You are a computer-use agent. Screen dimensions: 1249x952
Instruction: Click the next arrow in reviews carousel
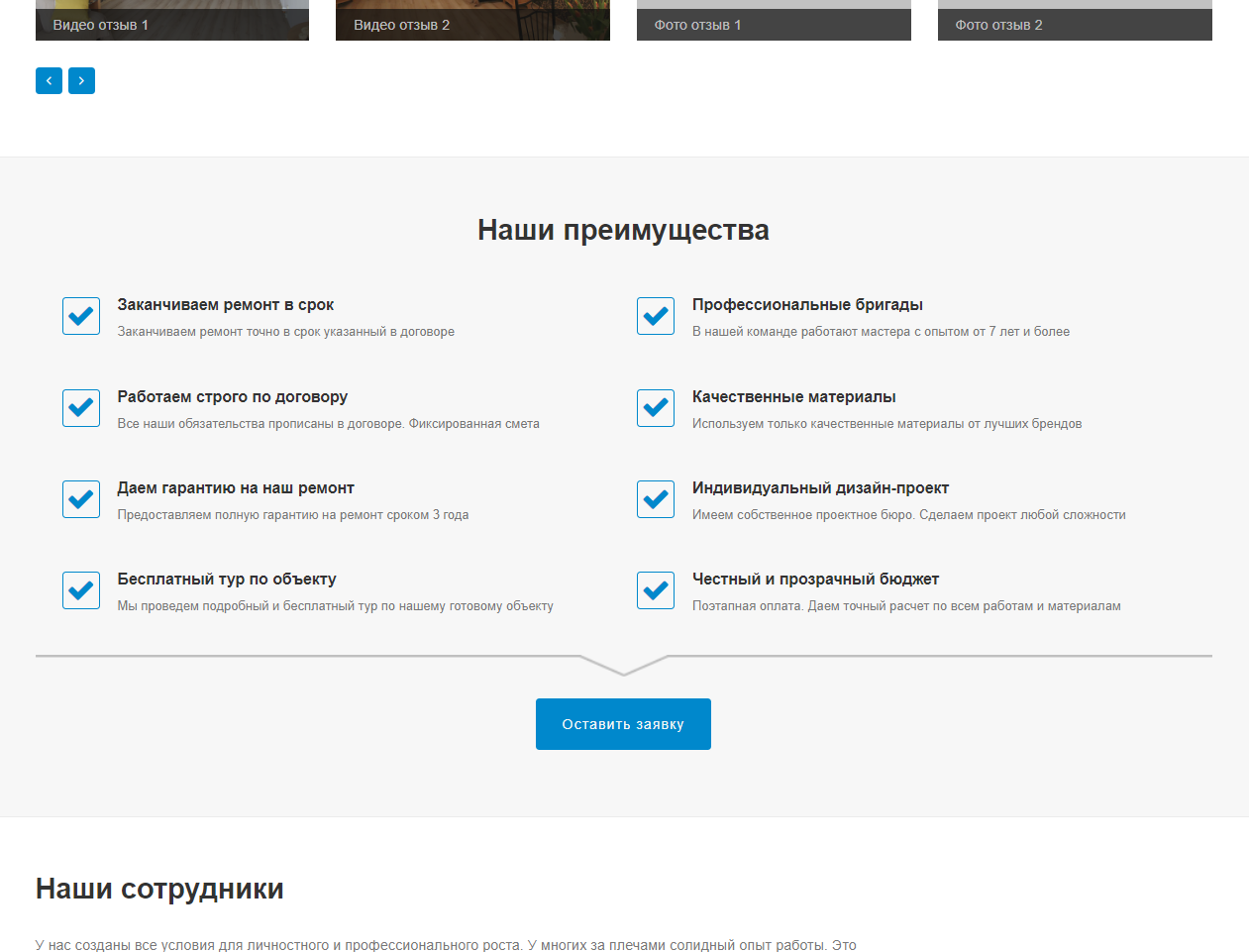pyautogui.click(x=81, y=81)
